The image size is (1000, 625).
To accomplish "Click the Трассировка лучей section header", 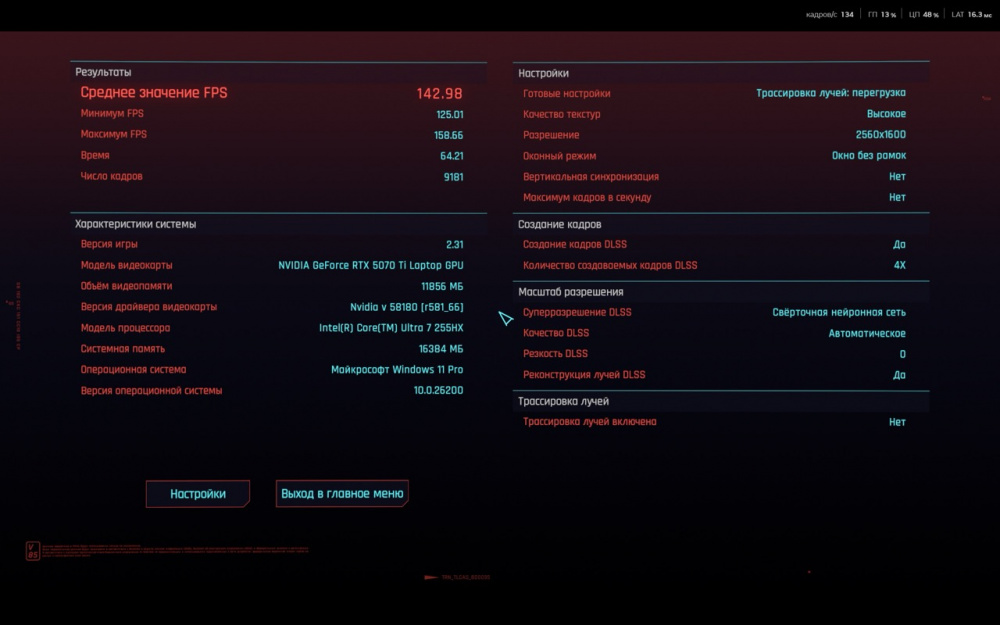I will (x=563, y=402).
